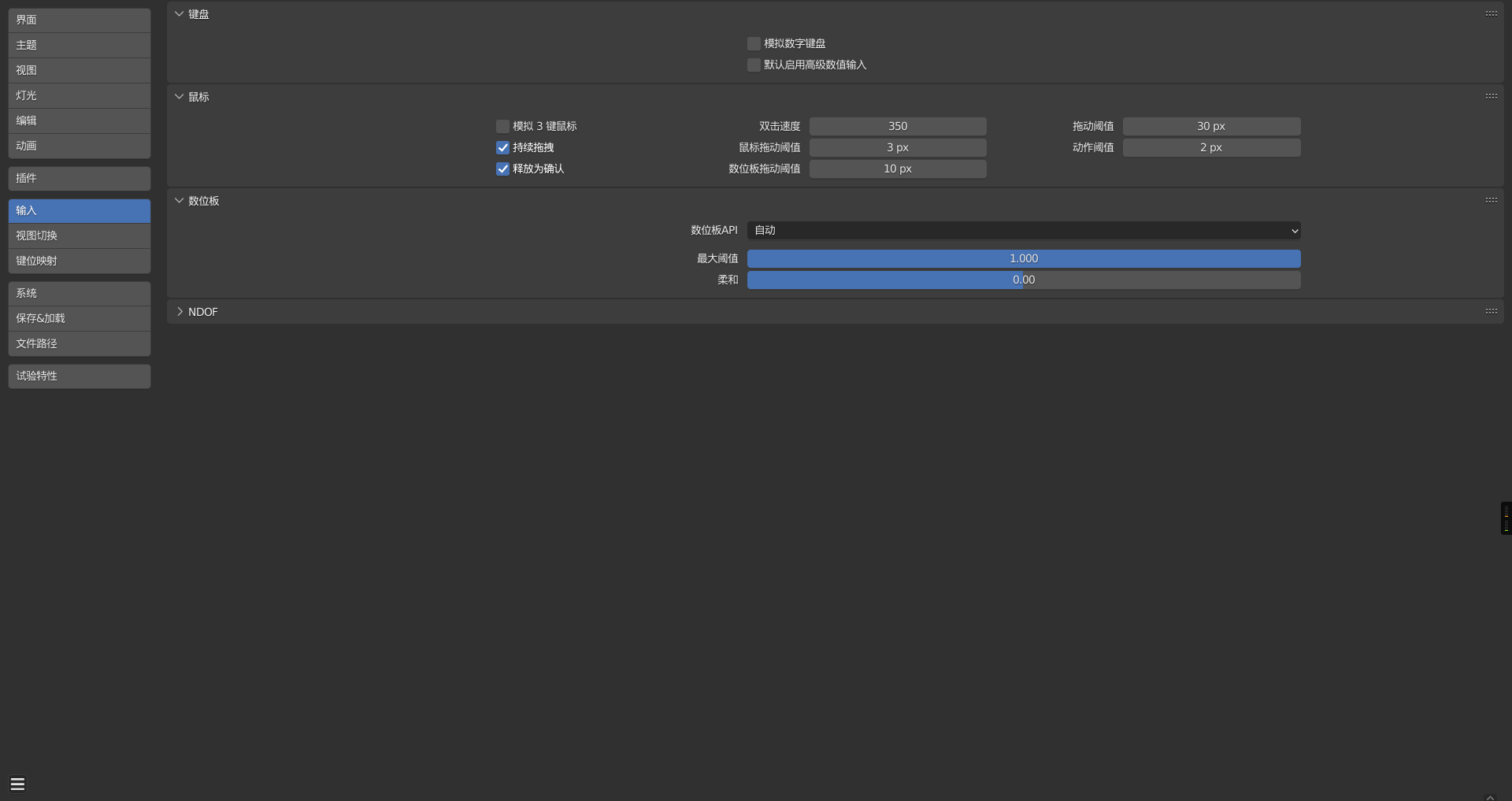Click the 柔和 slider
This screenshot has height=801, width=1512.
[x=1024, y=280]
